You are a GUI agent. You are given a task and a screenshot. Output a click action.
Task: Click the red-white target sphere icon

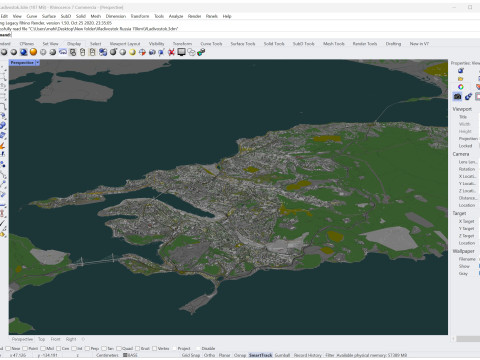tap(142, 52)
